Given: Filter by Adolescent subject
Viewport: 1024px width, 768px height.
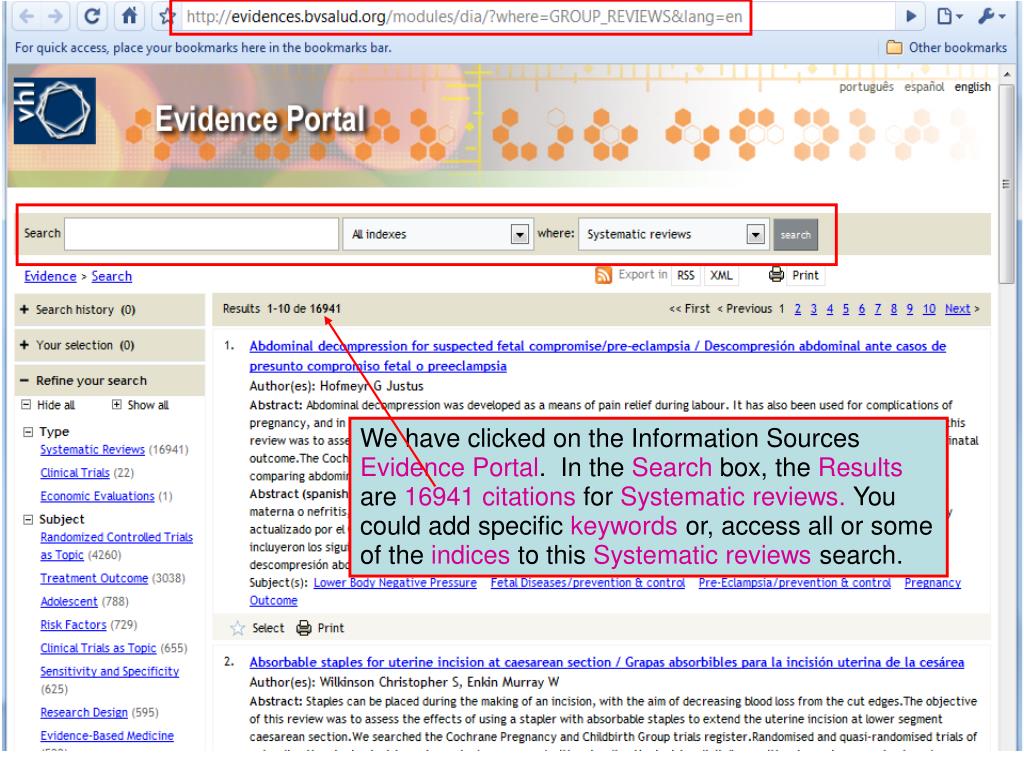Looking at the screenshot, I should [x=69, y=601].
